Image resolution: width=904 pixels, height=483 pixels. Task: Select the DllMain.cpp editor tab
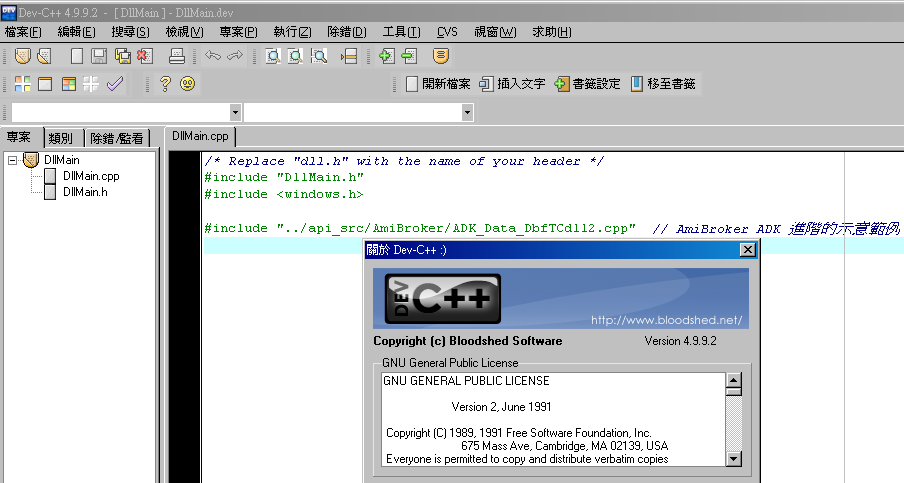coord(200,137)
